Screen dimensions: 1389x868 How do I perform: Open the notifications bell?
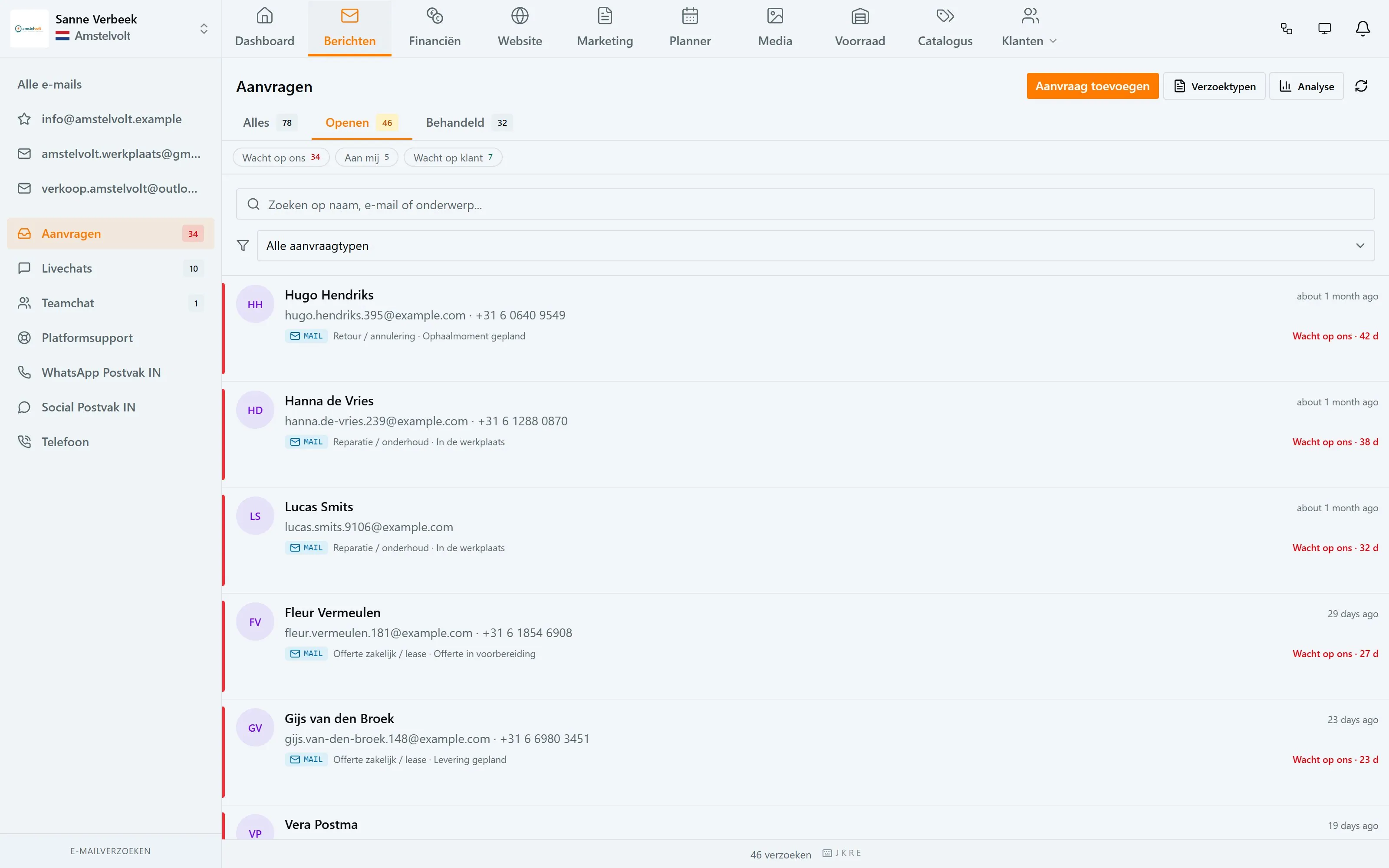click(x=1363, y=29)
